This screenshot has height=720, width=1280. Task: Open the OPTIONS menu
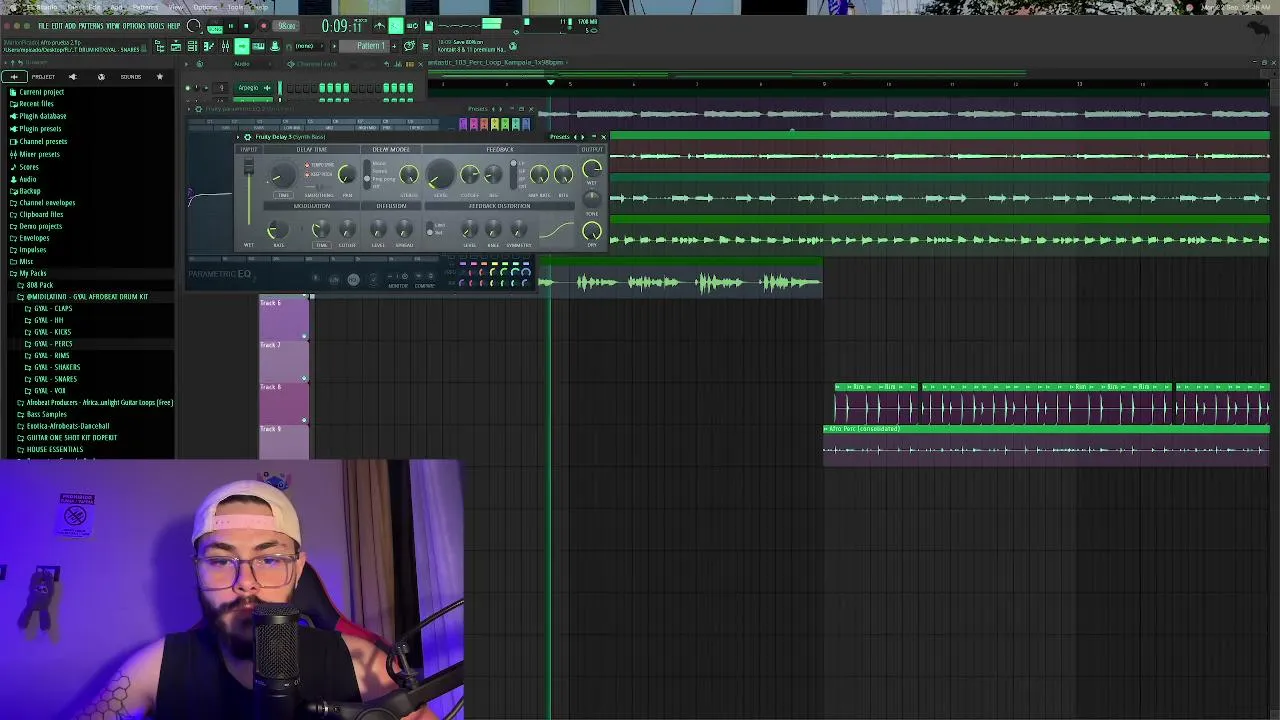click(134, 26)
